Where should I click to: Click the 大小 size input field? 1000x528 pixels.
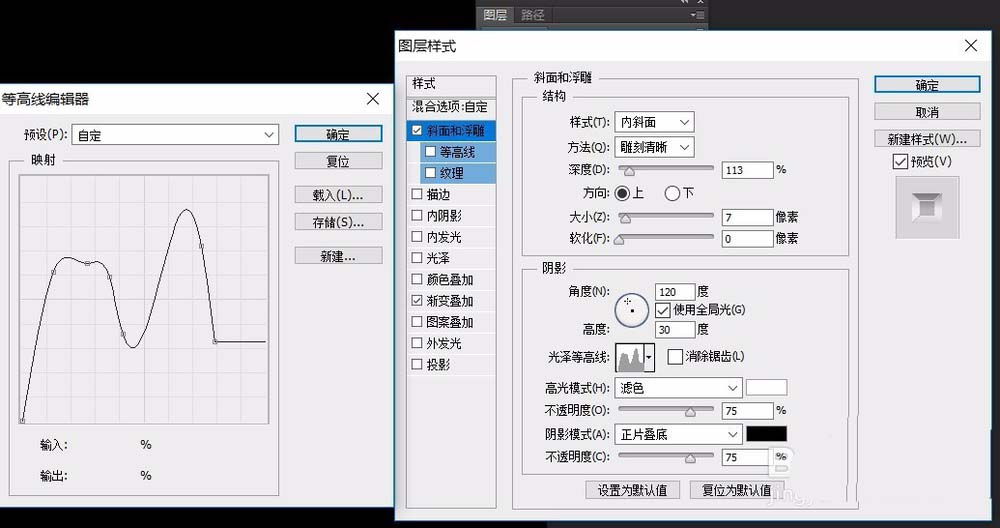click(x=746, y=217)
